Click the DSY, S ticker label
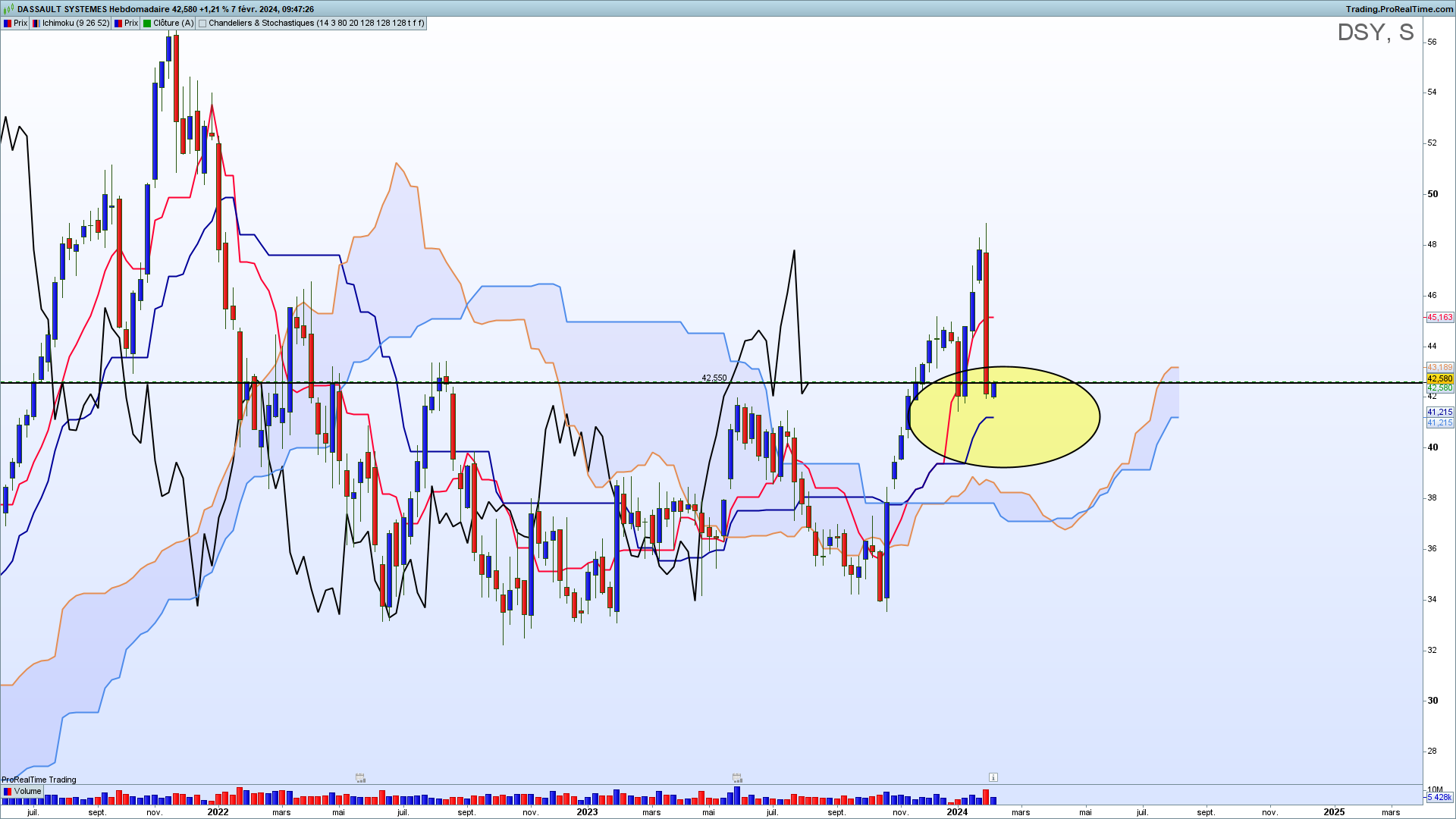This screenshot has height=819, width=1456. [1376, 32]
